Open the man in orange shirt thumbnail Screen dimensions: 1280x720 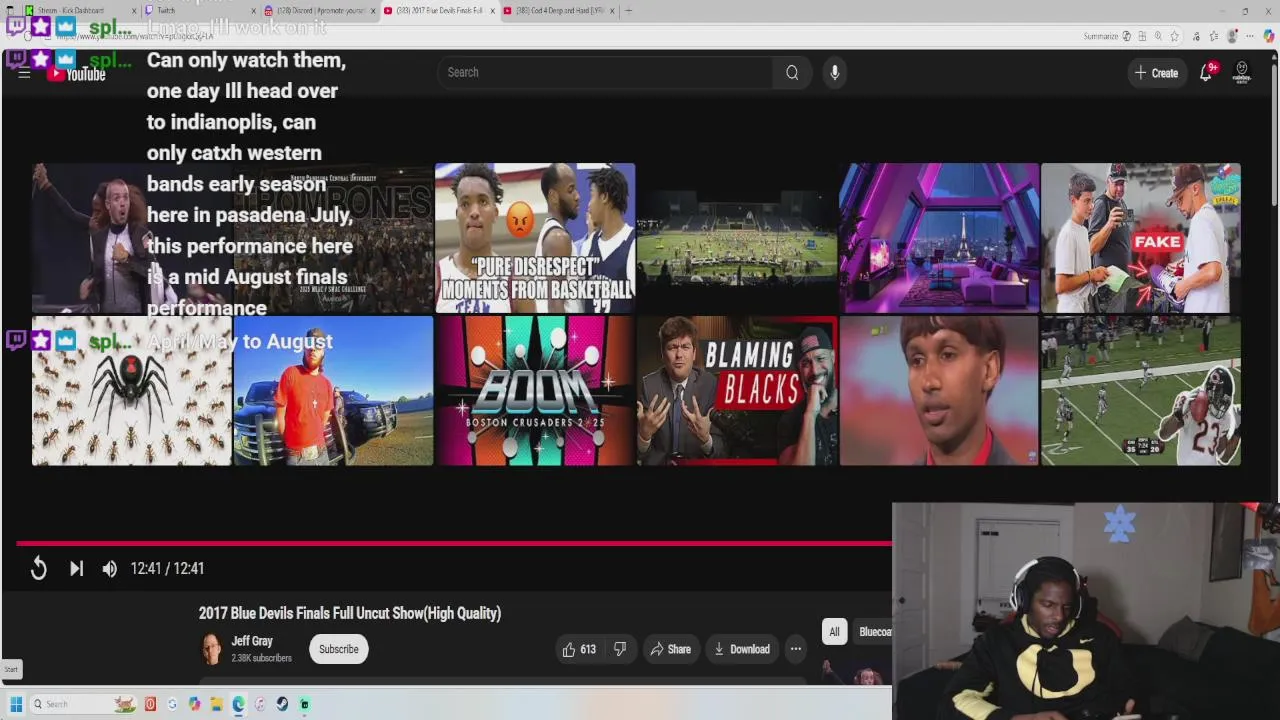point(333,391)
